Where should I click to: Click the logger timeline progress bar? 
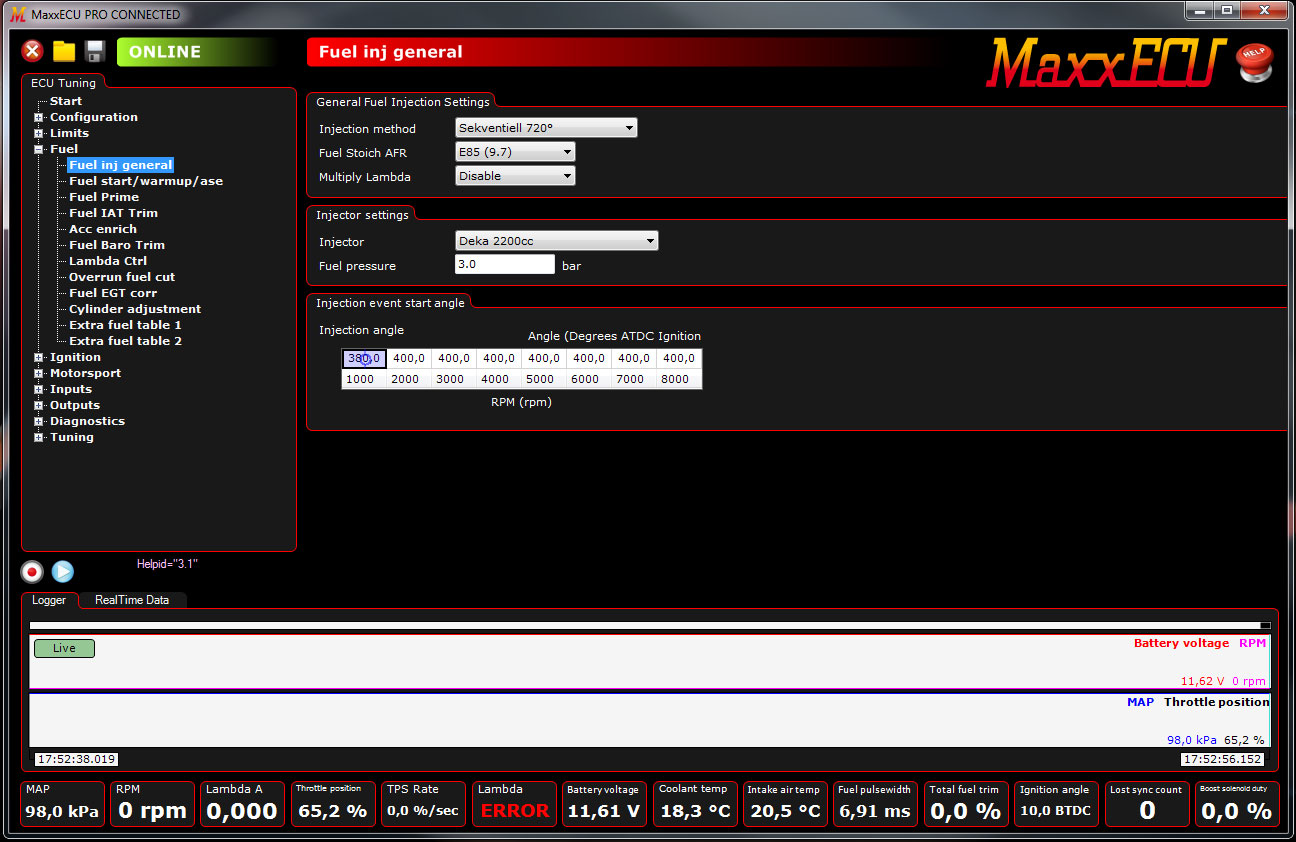(650, 625)
